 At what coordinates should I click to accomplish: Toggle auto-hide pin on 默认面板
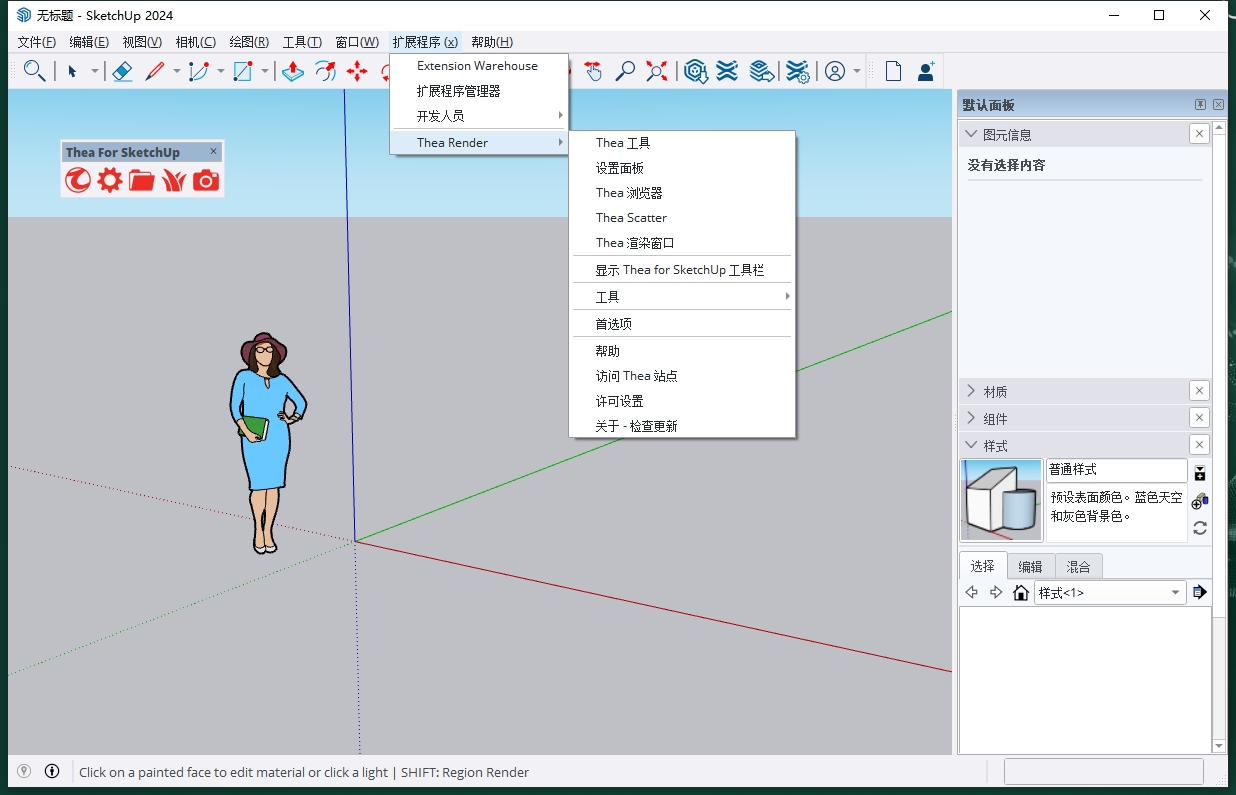[1200, 105]
